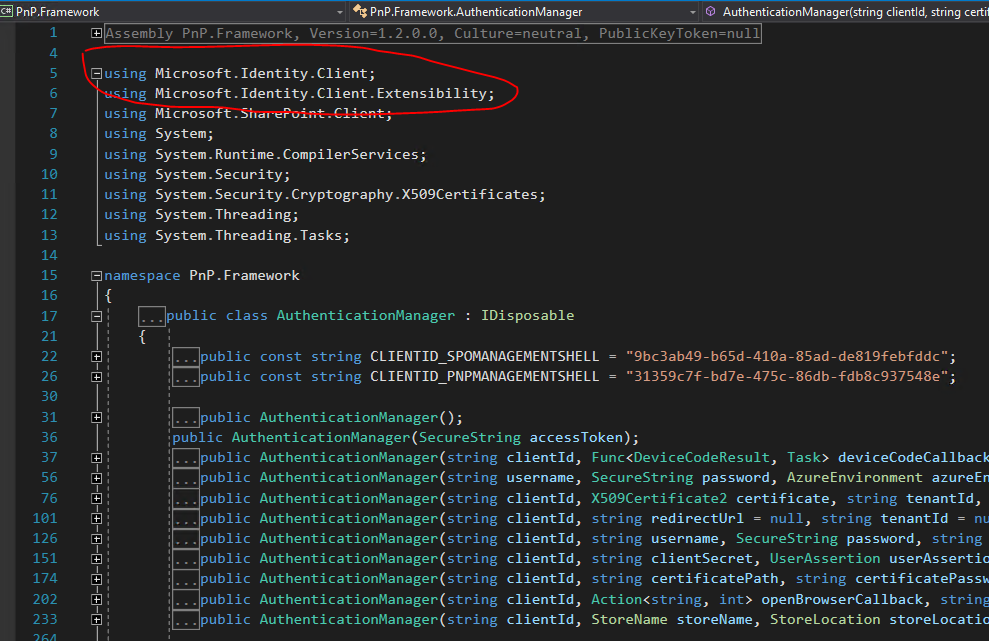The width and height of the screenshot is (989, 641).
Task: Click line number 151 in the margin
Action: [x=47, y=558]
